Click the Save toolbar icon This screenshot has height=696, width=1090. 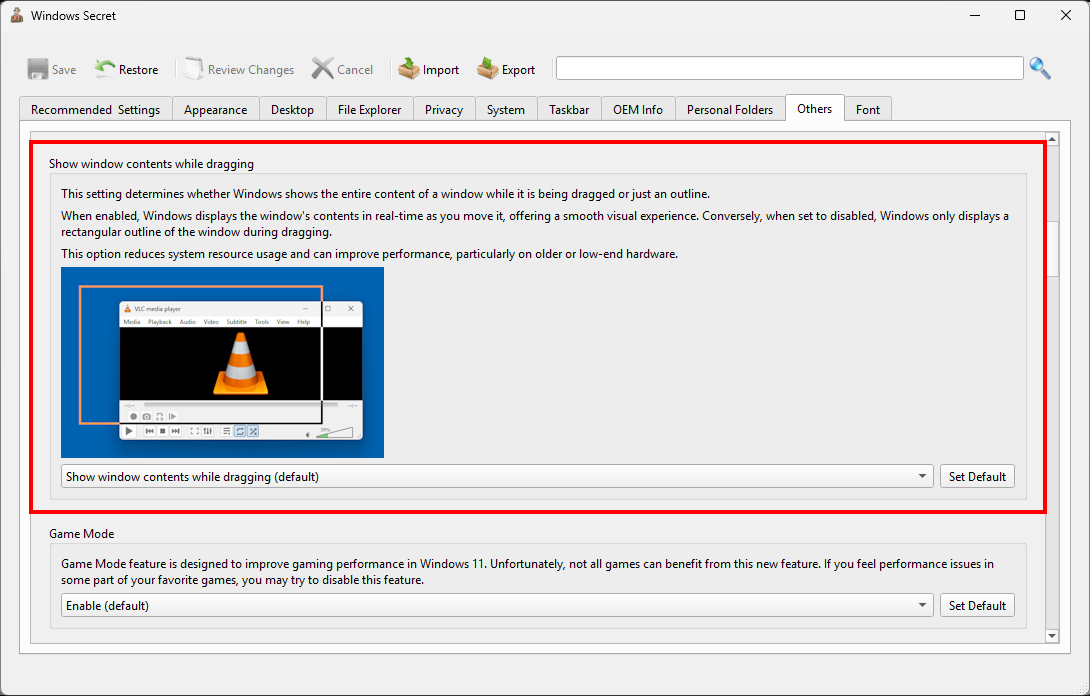click(38, 69)
